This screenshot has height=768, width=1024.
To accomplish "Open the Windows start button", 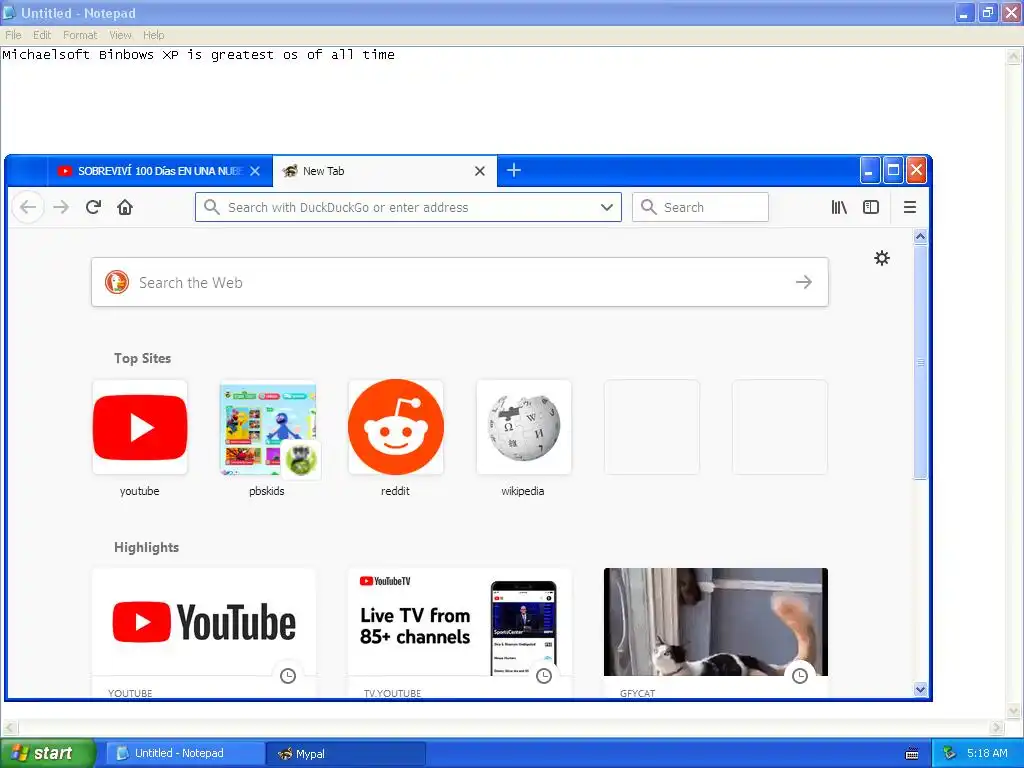I will (x=47, y=753).
